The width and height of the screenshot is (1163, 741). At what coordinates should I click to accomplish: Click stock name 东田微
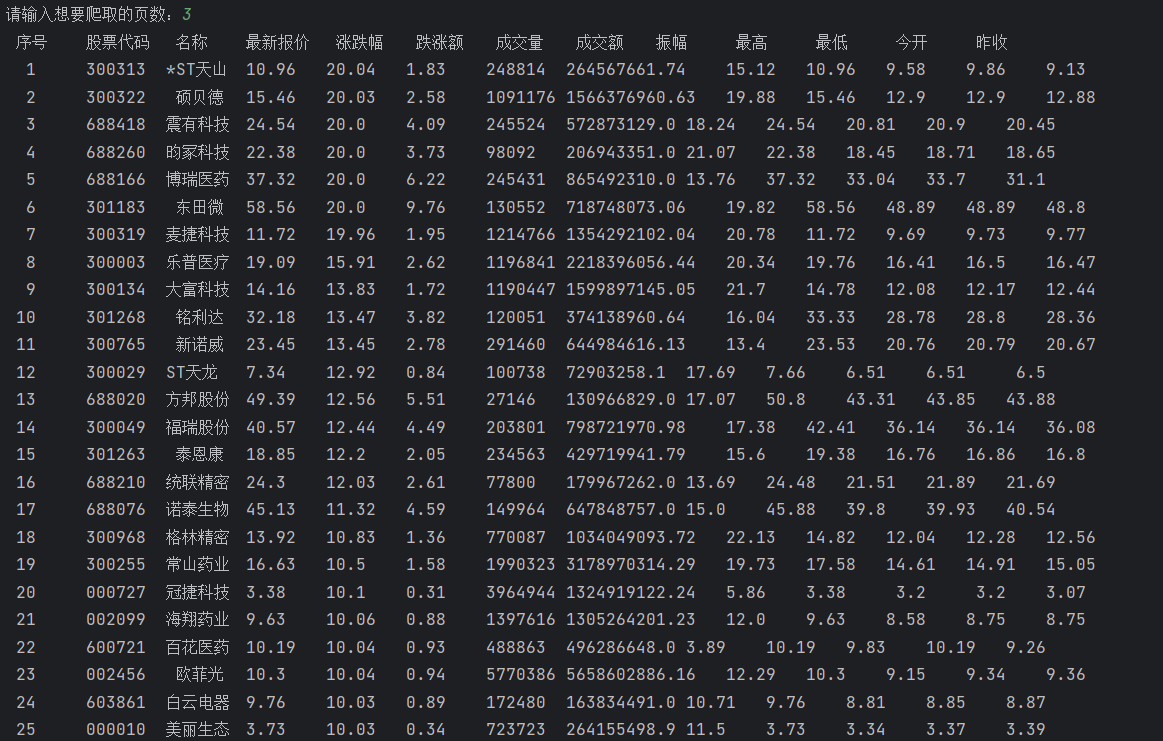point(200,208)
